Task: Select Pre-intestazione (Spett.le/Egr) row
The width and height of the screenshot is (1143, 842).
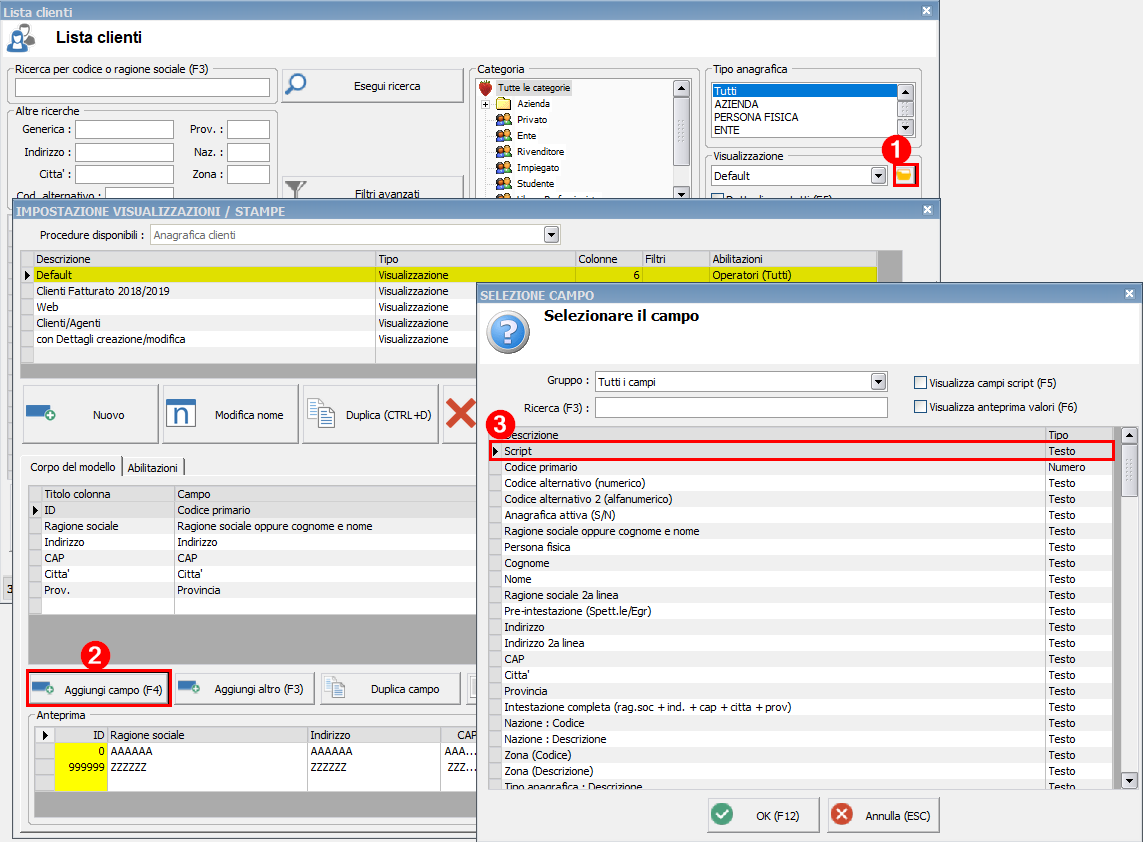Action: [x=802, y=612]
